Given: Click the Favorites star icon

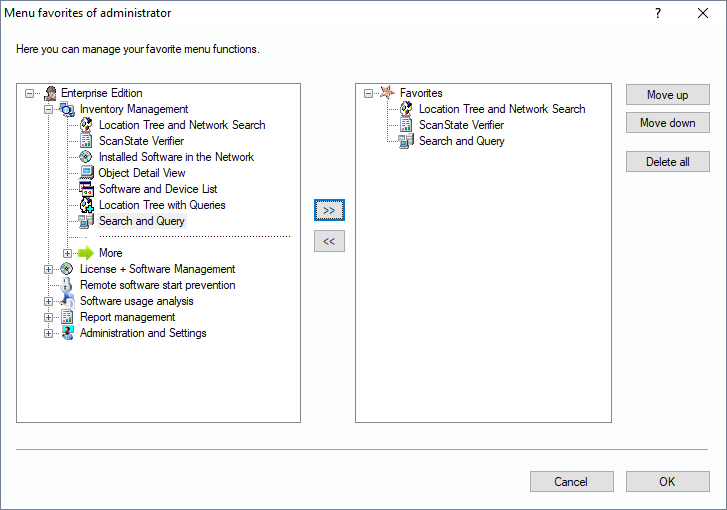Looking at the screenshot, I should tap(388, 93).
